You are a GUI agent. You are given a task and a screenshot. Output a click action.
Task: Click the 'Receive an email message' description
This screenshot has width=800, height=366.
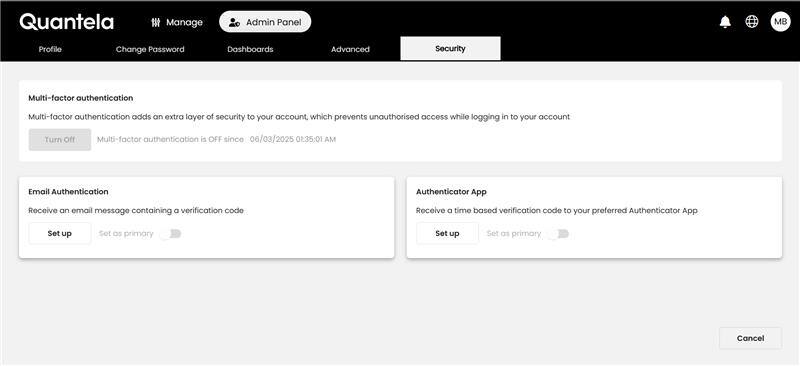(x=136, y=210)
